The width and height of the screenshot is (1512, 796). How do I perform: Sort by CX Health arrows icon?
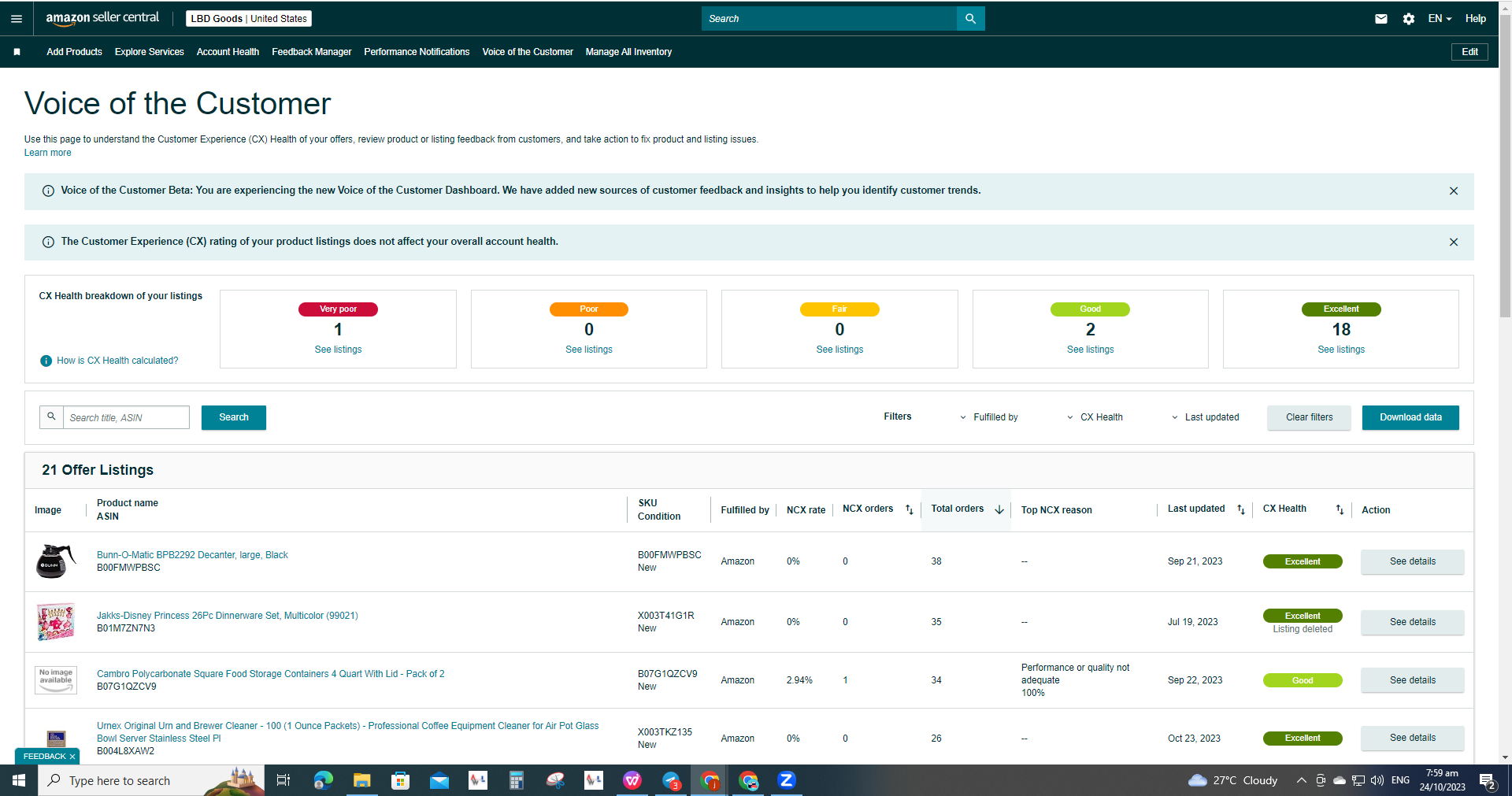coord(1340,509)
